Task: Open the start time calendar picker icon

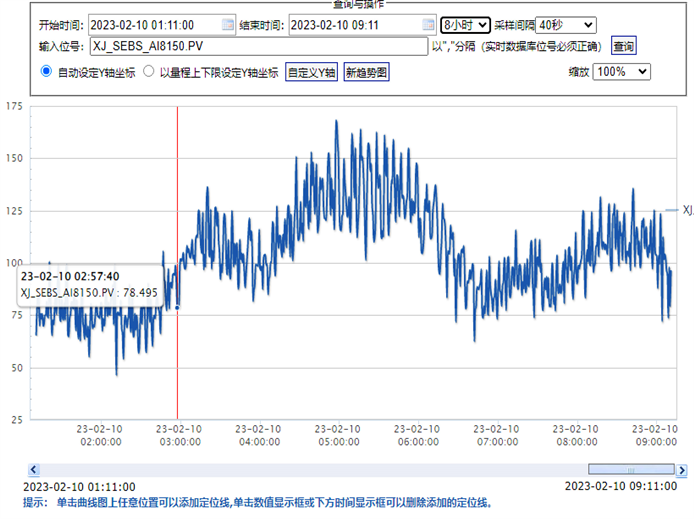Action: pyautogui.click(x=228, y=25)
